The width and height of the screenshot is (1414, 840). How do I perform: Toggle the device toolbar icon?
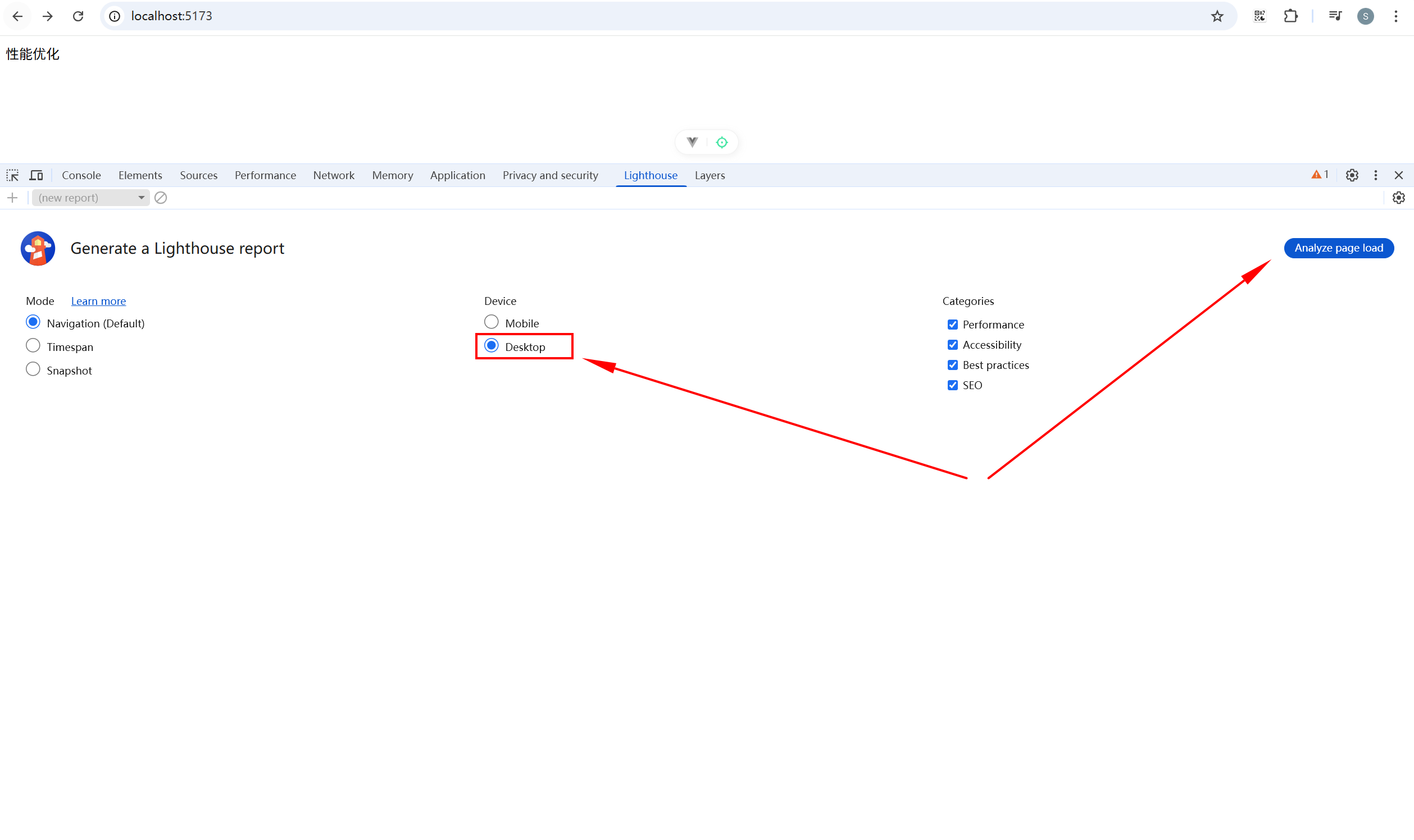37,176
